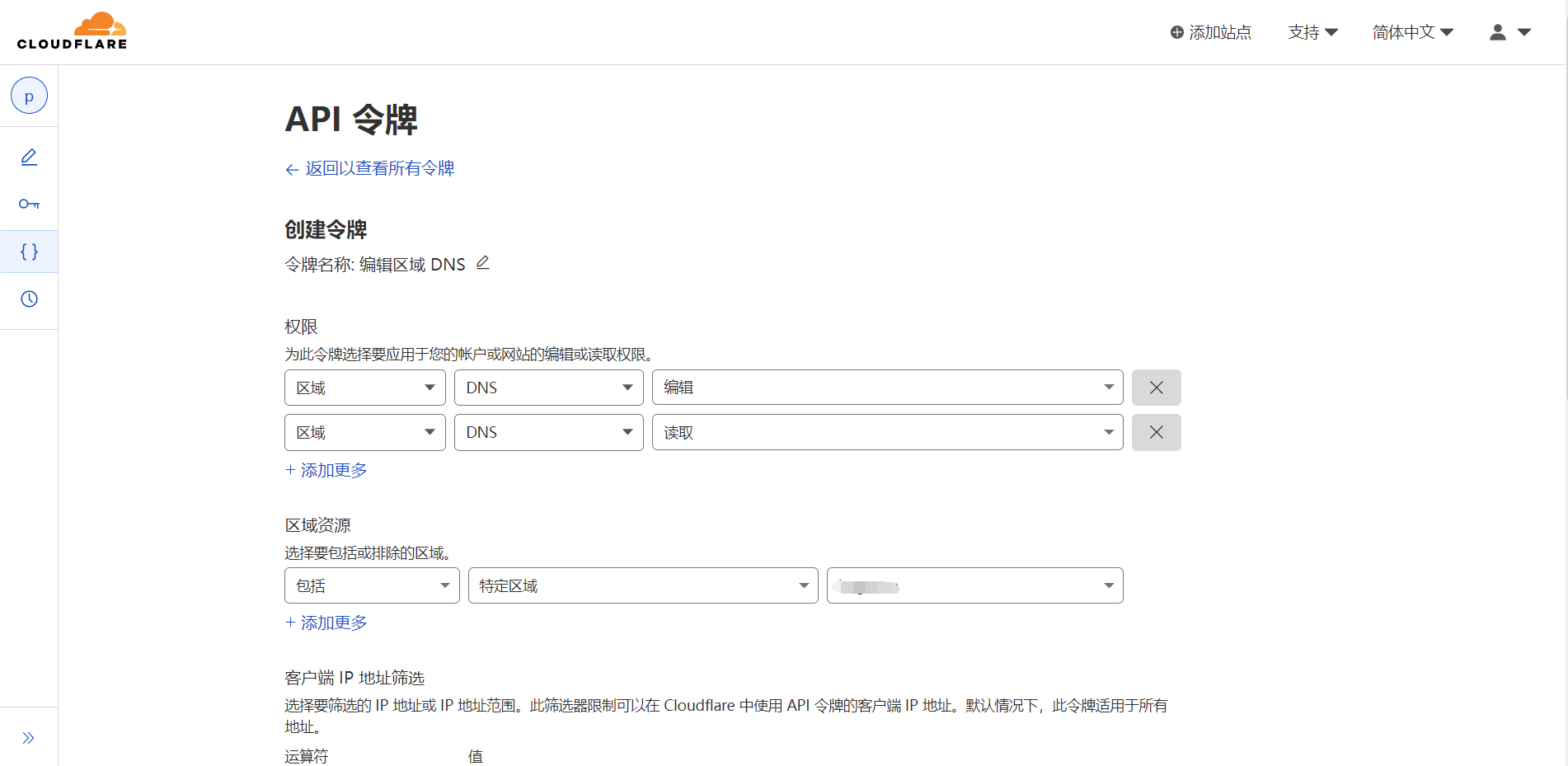Open the blurred zone name dropdown

pyautogui.click(x=975, y=585)
